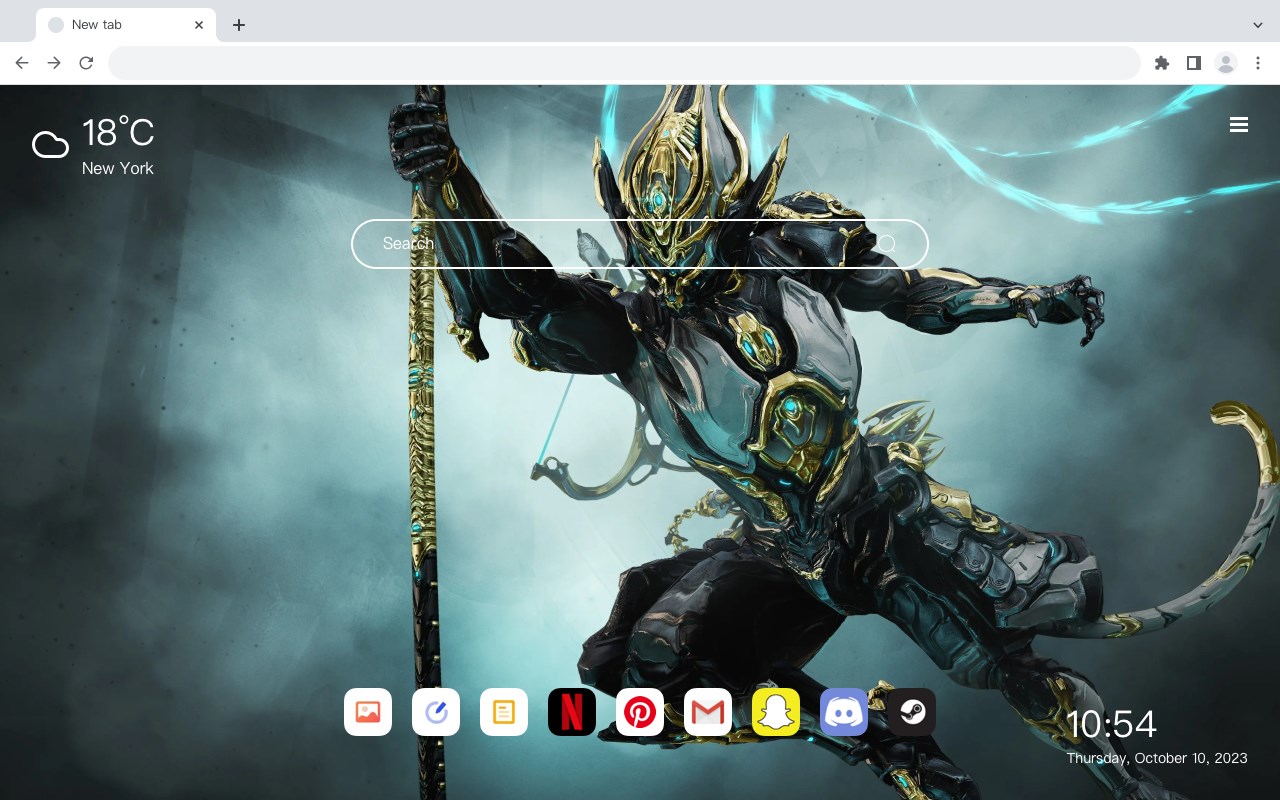The image size is (1280, 800).
Task: Close the New tab tab
Action: coord(199,25)
